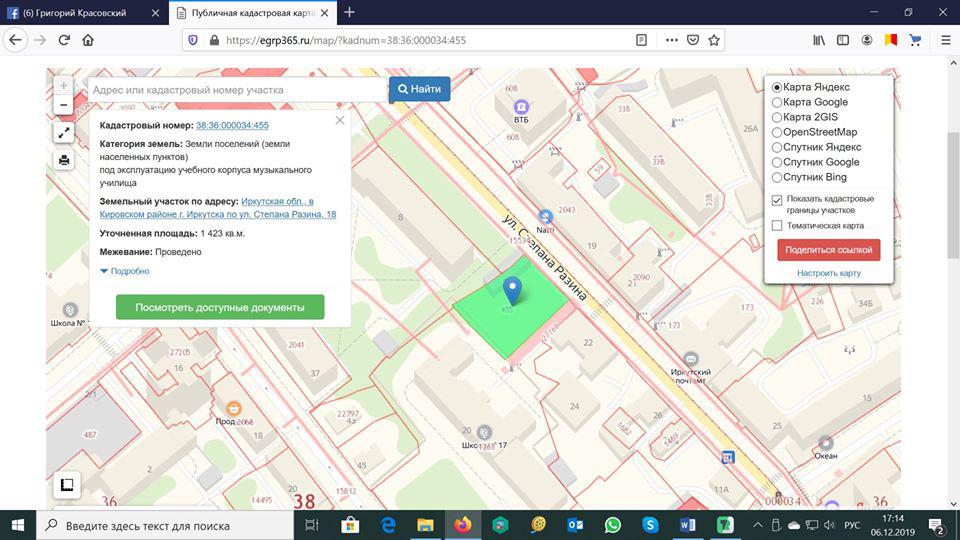The width and height of the screenshot is (960, 540).
Task: Open Skype from taskbar
Action: tap(650, 525)
